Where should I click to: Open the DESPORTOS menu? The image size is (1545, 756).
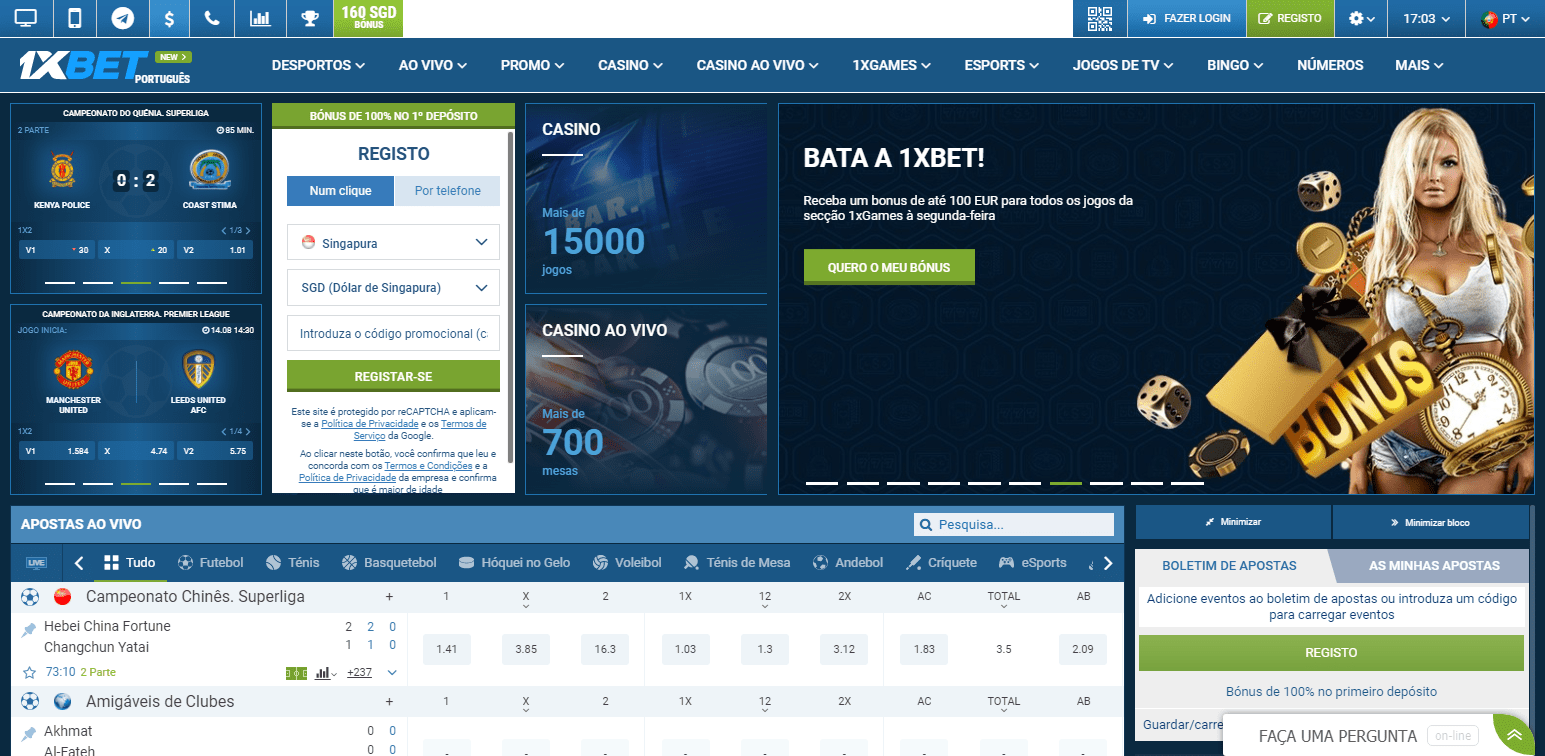point(318,65)
